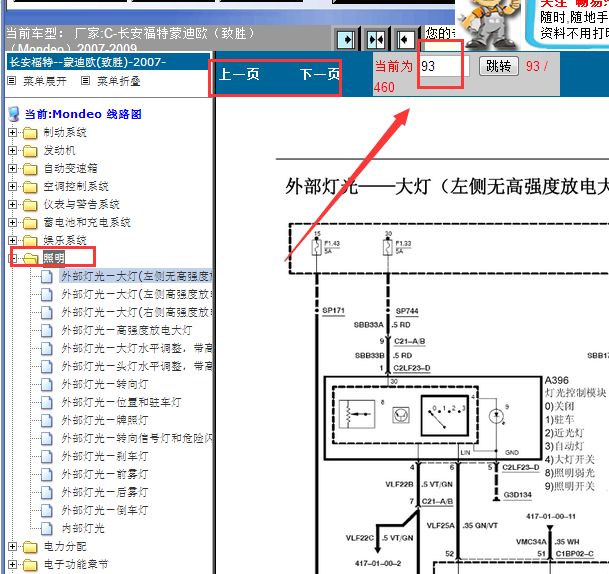
Task: Expand the 仪表与警告系统 tree node
Action: point(12,204)
